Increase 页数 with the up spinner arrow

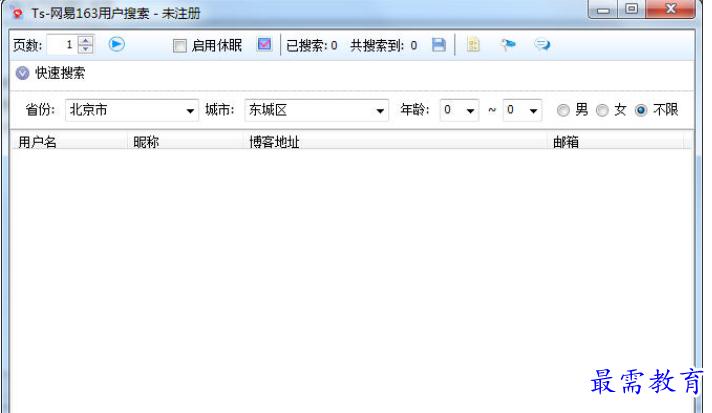(x=85, y=40)
